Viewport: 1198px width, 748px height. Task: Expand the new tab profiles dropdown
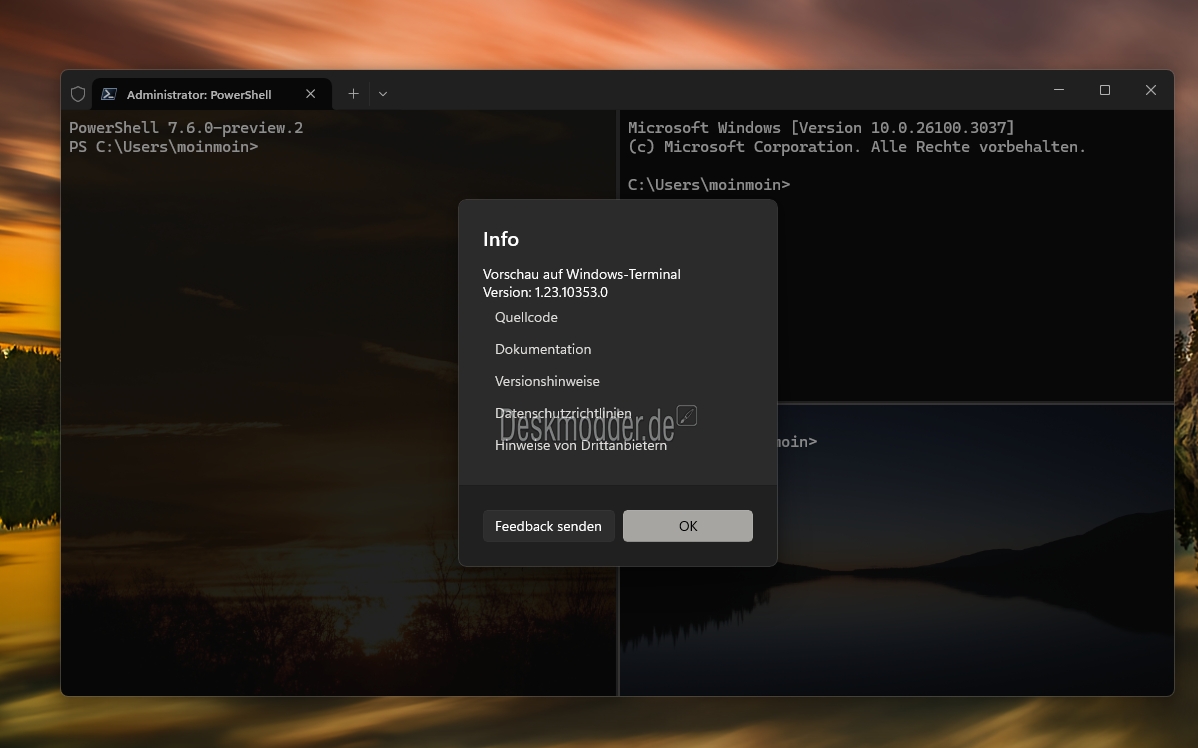click(383, 94)
